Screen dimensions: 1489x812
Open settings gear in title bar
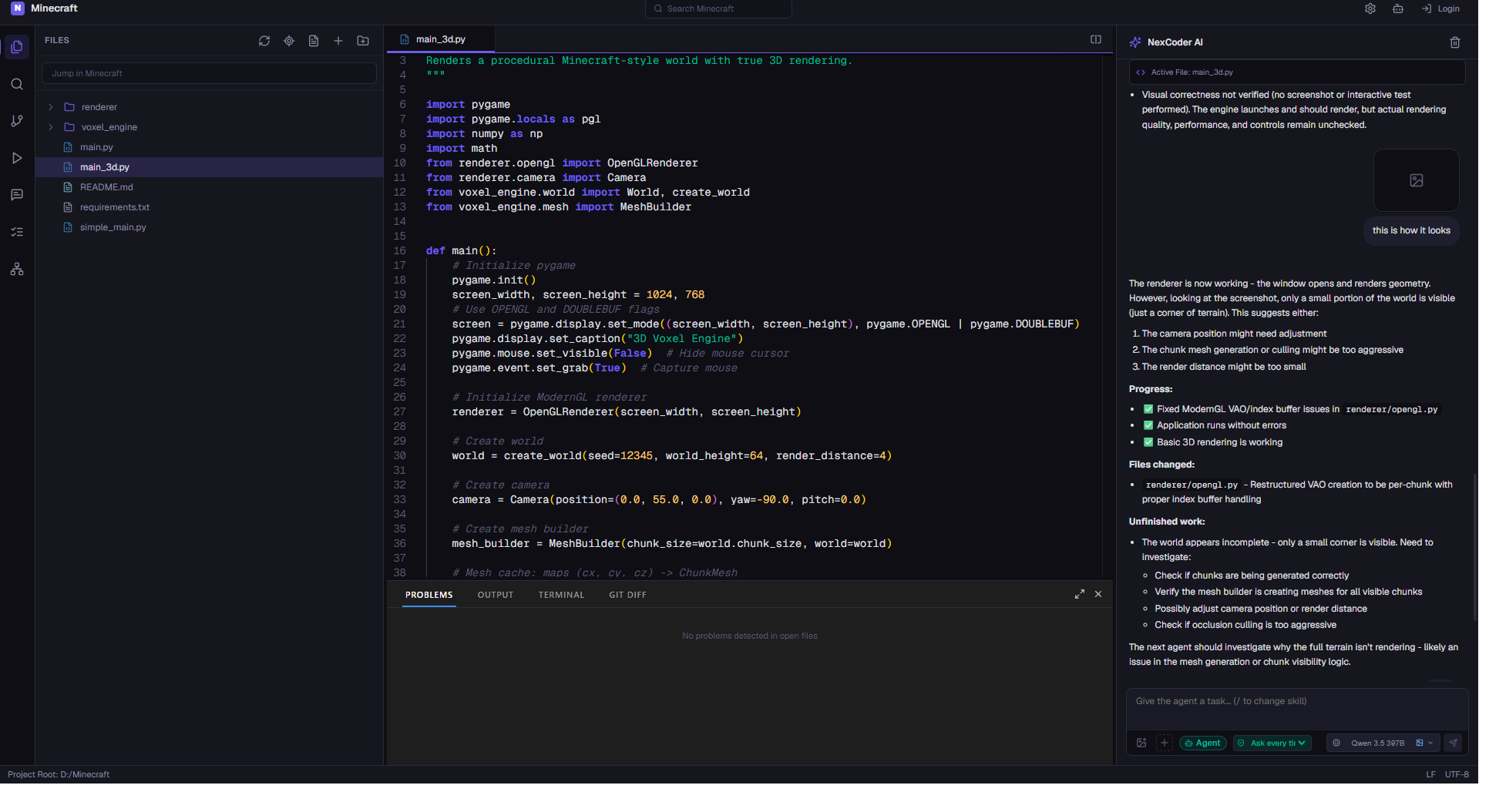point(1370,8)
